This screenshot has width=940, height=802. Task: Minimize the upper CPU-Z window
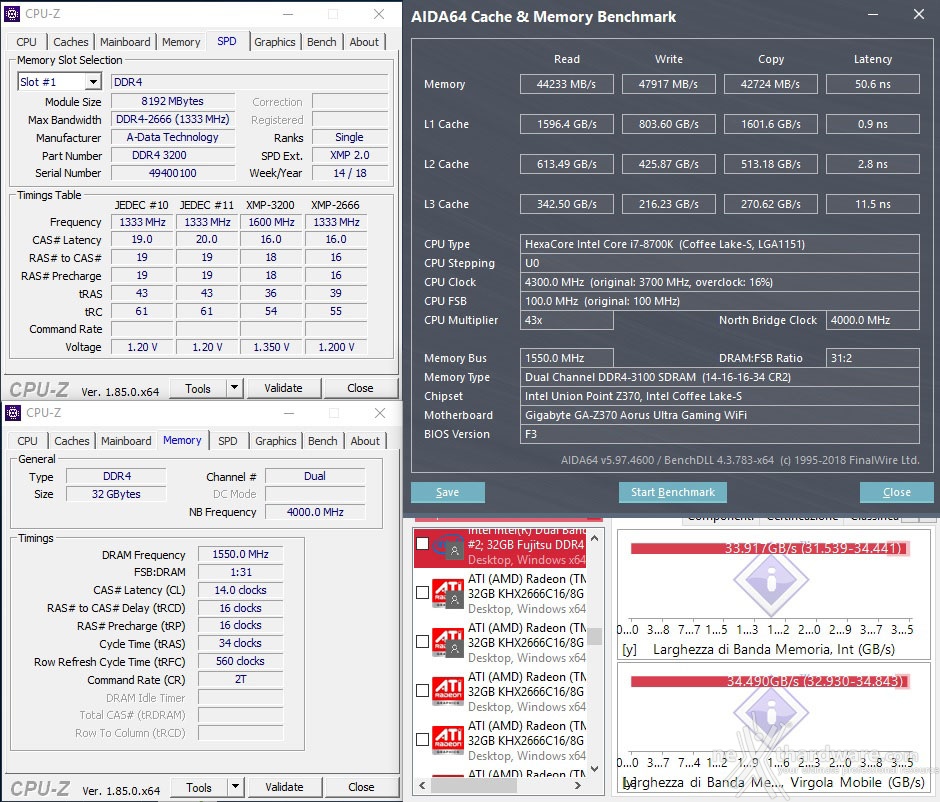[x=288, y=14]
